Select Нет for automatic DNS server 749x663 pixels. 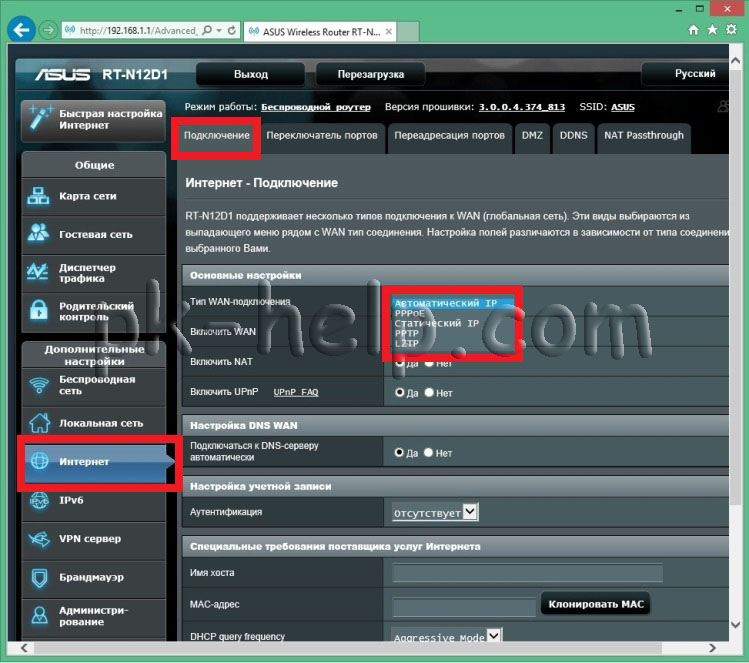(x=428, y=452)
